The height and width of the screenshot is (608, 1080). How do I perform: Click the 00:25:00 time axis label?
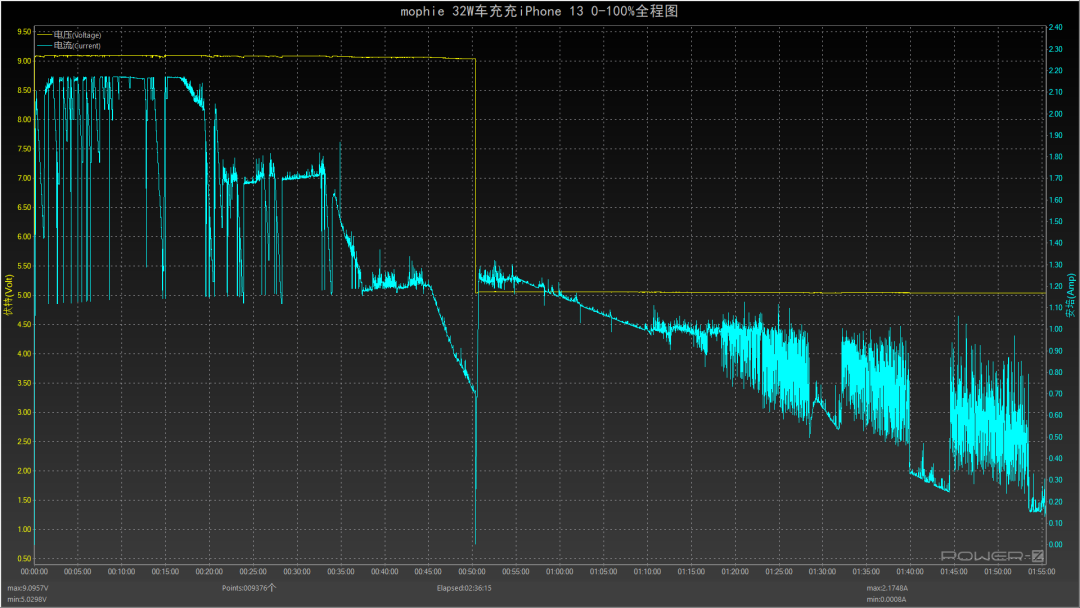coord(253,572)
